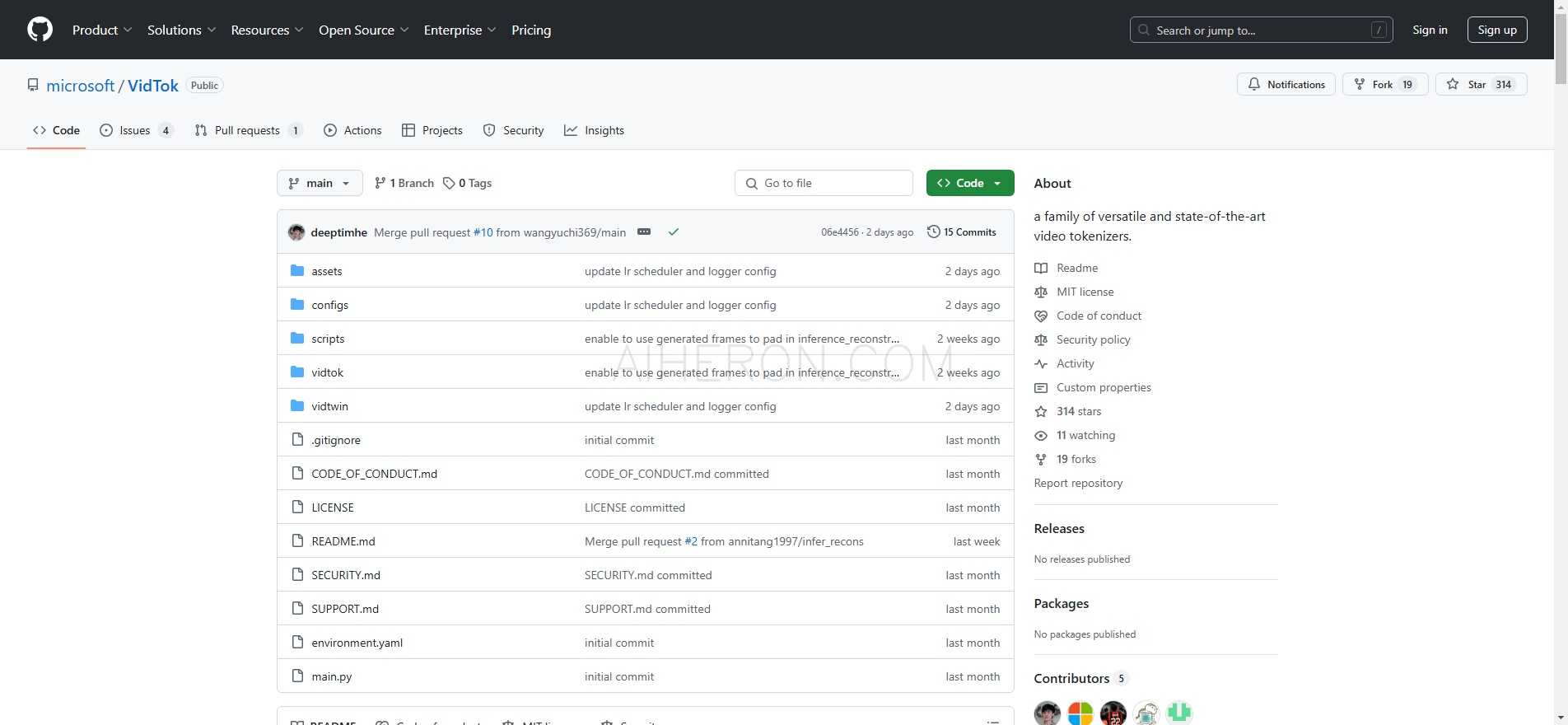Open the vidtwin folder
1568x725 pixels.
tap(329, 406)
